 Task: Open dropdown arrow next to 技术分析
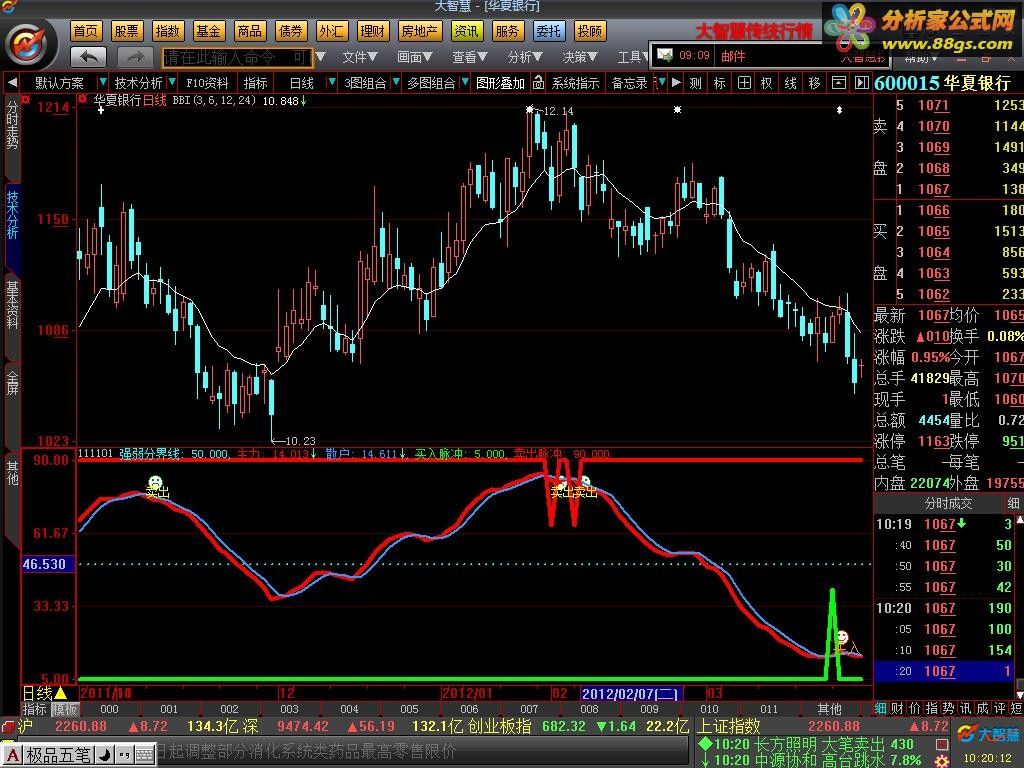pos(172,82)
